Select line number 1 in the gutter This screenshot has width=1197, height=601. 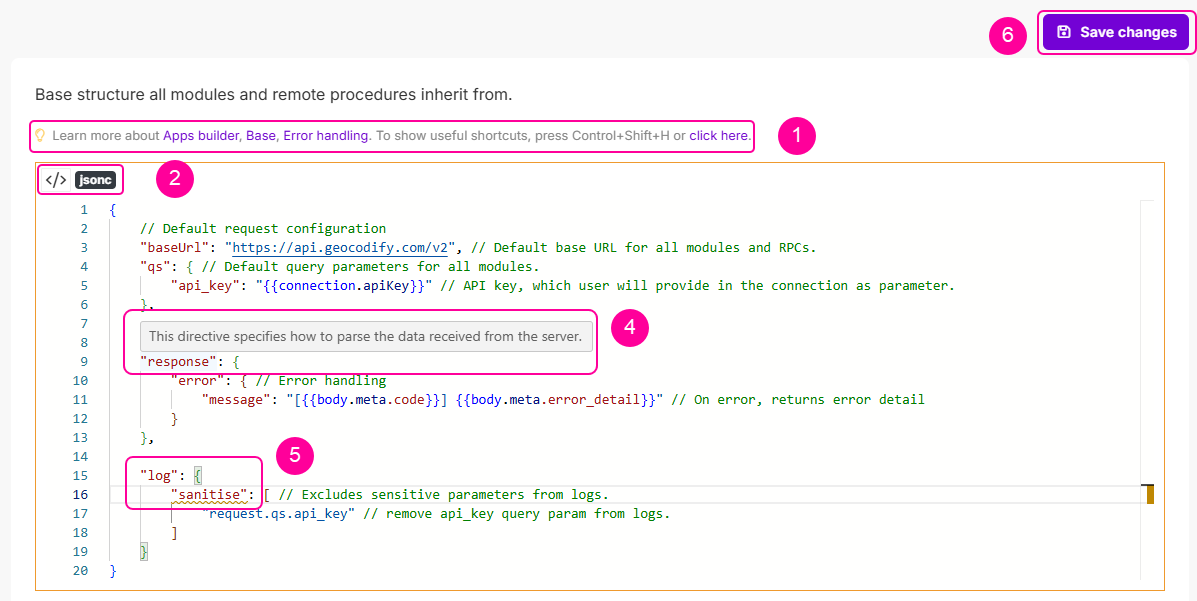coord(84,209)
